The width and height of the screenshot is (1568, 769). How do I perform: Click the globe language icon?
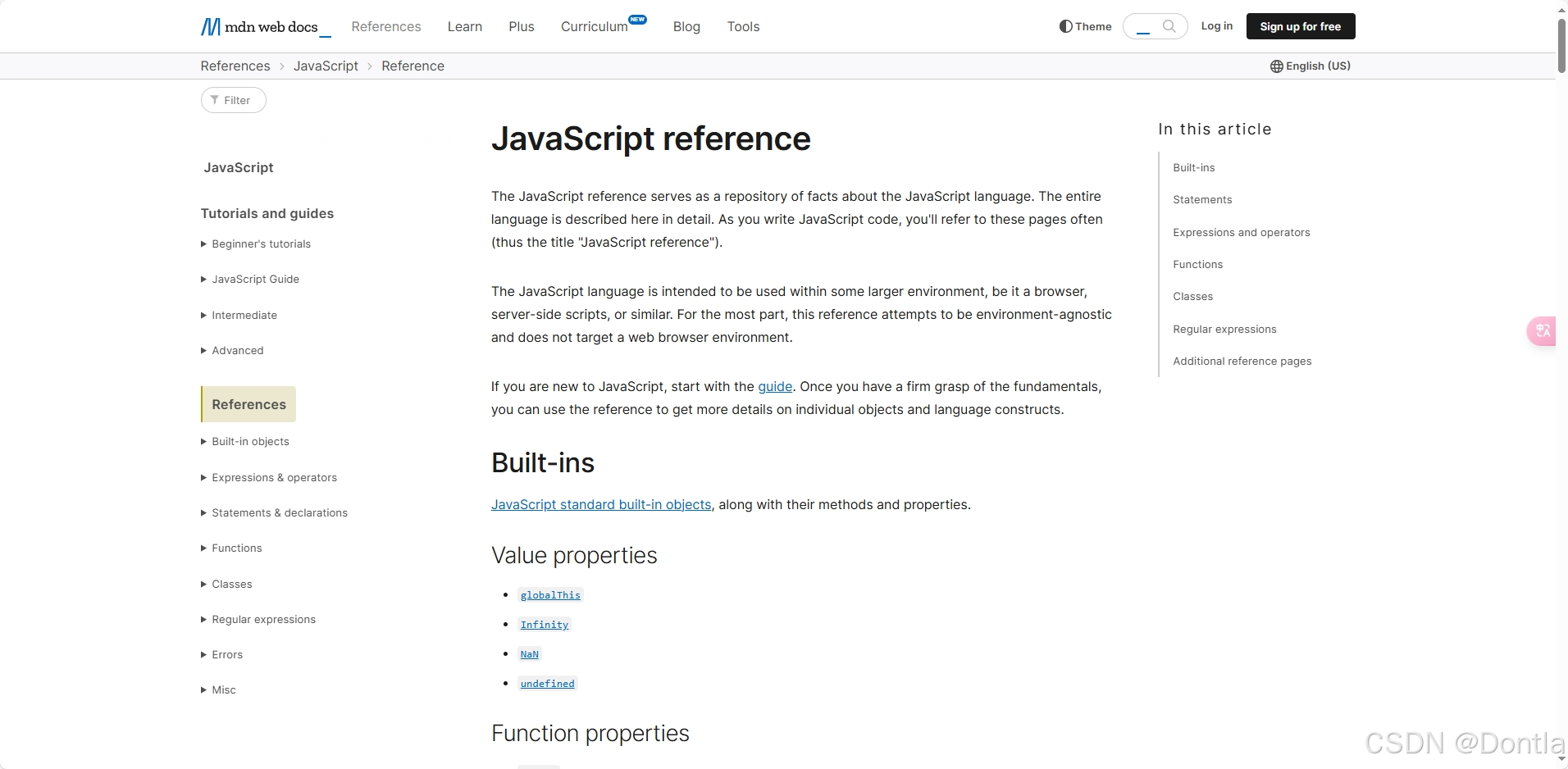[x=1277, y=66]
